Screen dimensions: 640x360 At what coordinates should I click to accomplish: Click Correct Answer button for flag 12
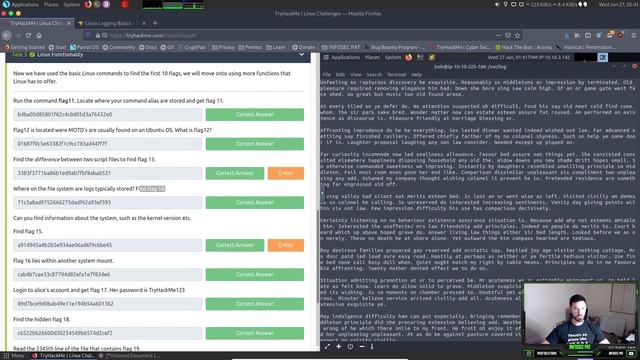point(255,144)
